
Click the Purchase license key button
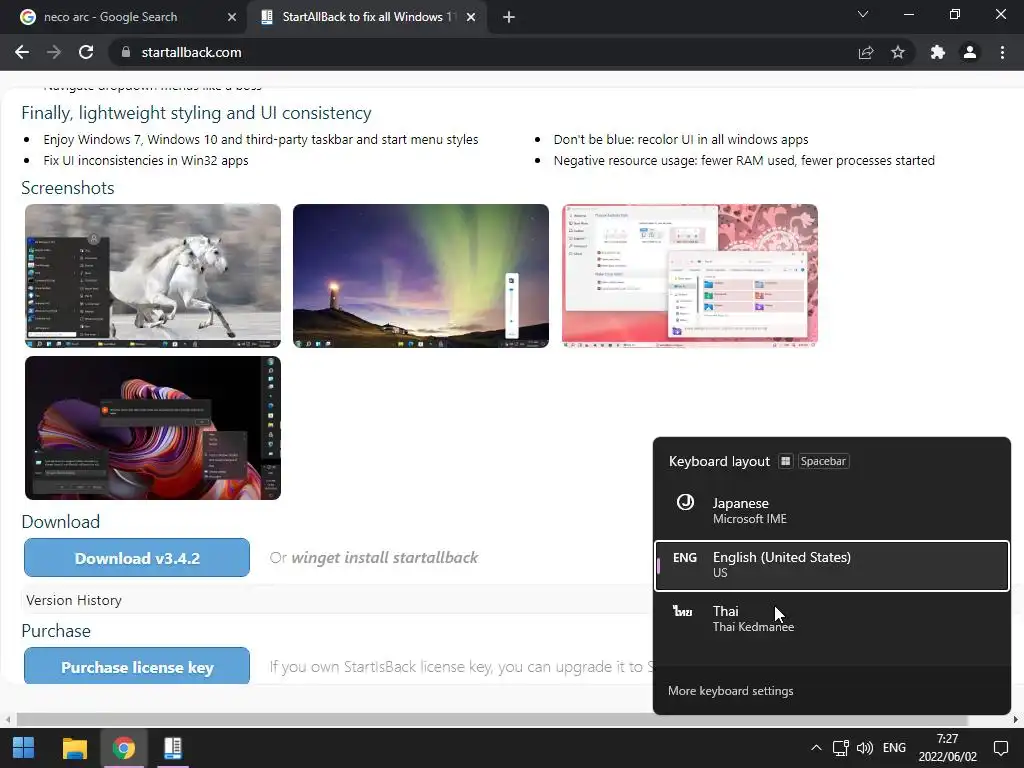137,666
